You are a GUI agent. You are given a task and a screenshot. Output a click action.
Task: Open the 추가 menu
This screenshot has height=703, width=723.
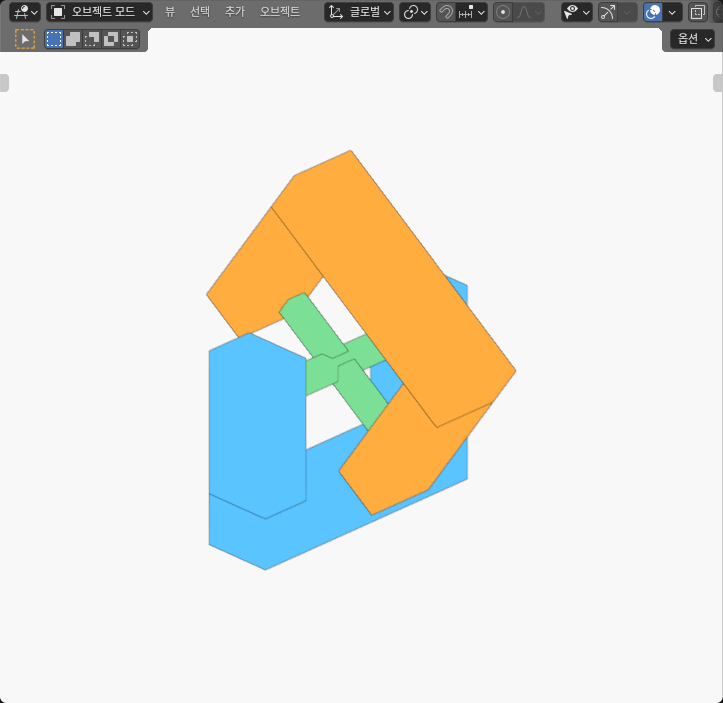coord(235,12)
